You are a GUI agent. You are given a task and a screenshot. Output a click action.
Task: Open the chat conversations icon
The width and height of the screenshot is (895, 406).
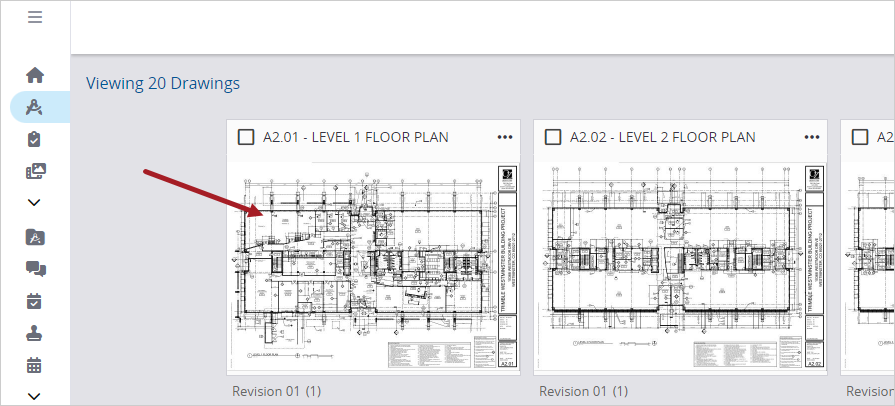[35, 269]
